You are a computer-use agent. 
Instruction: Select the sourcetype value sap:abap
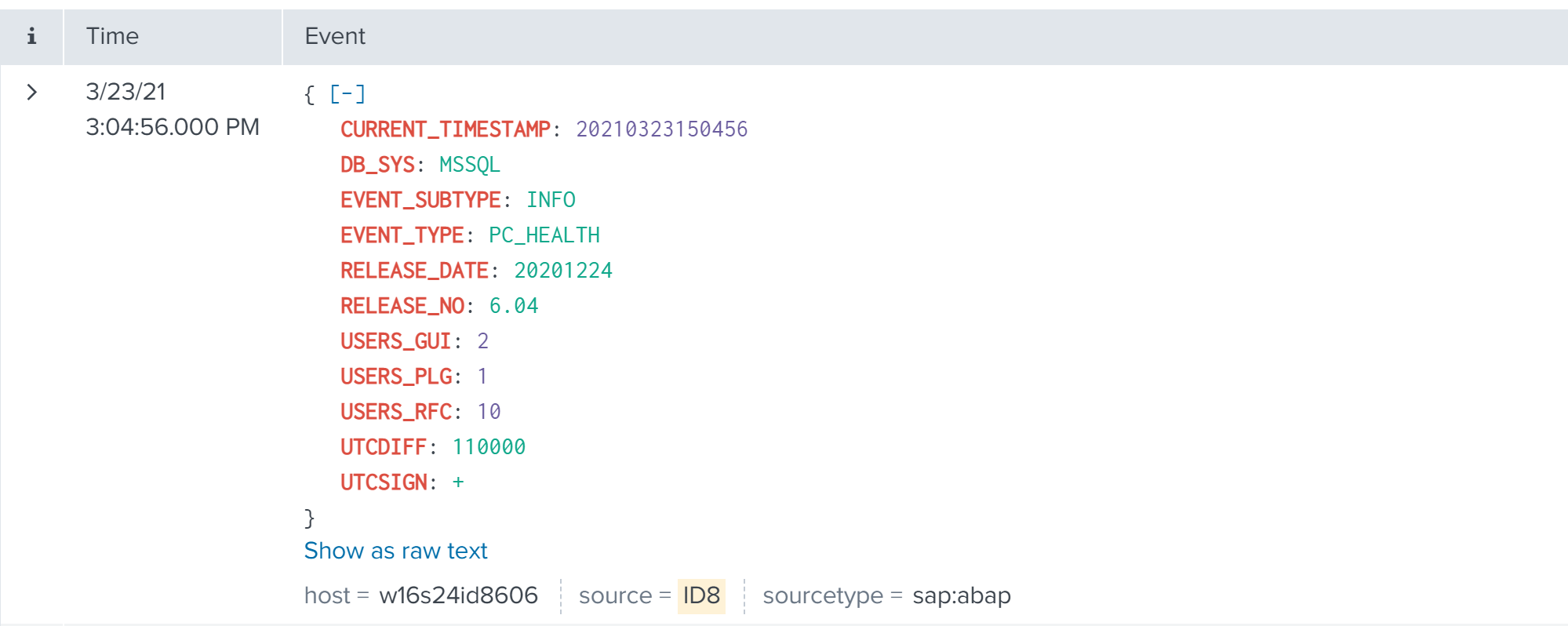[x=961, y=595]
